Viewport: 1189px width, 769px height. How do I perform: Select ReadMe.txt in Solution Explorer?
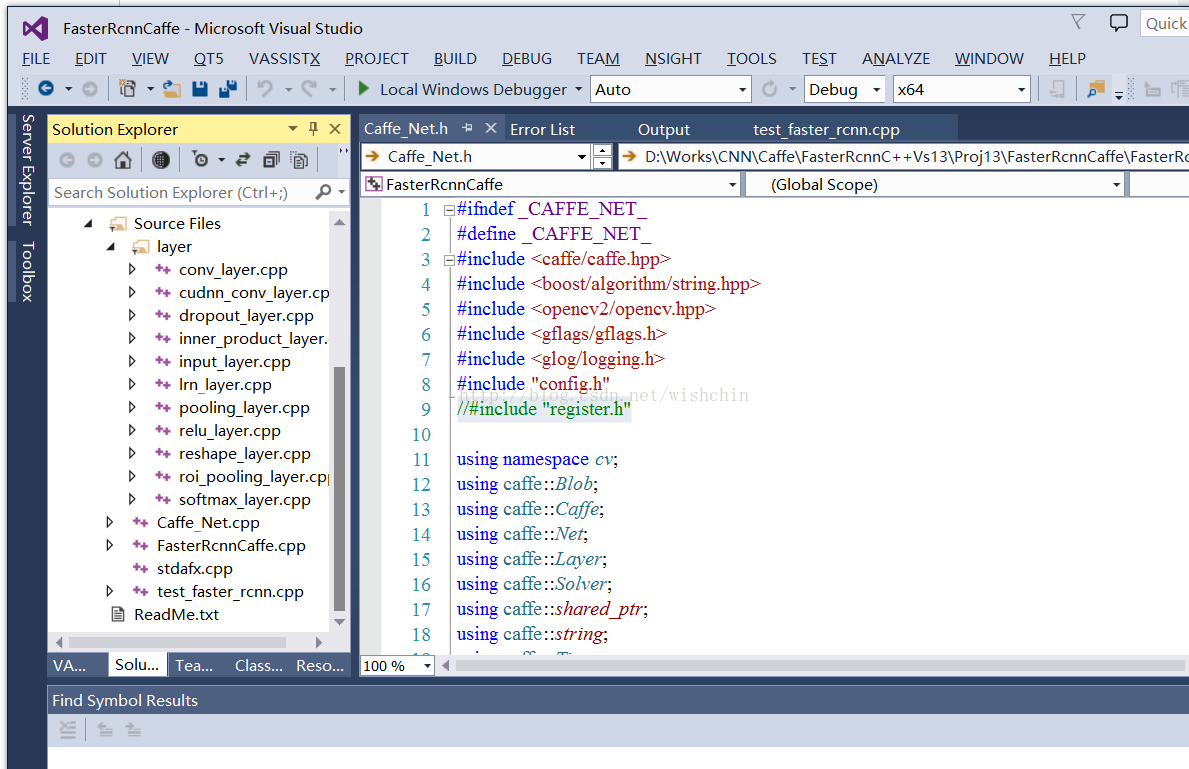click(176, 614)
